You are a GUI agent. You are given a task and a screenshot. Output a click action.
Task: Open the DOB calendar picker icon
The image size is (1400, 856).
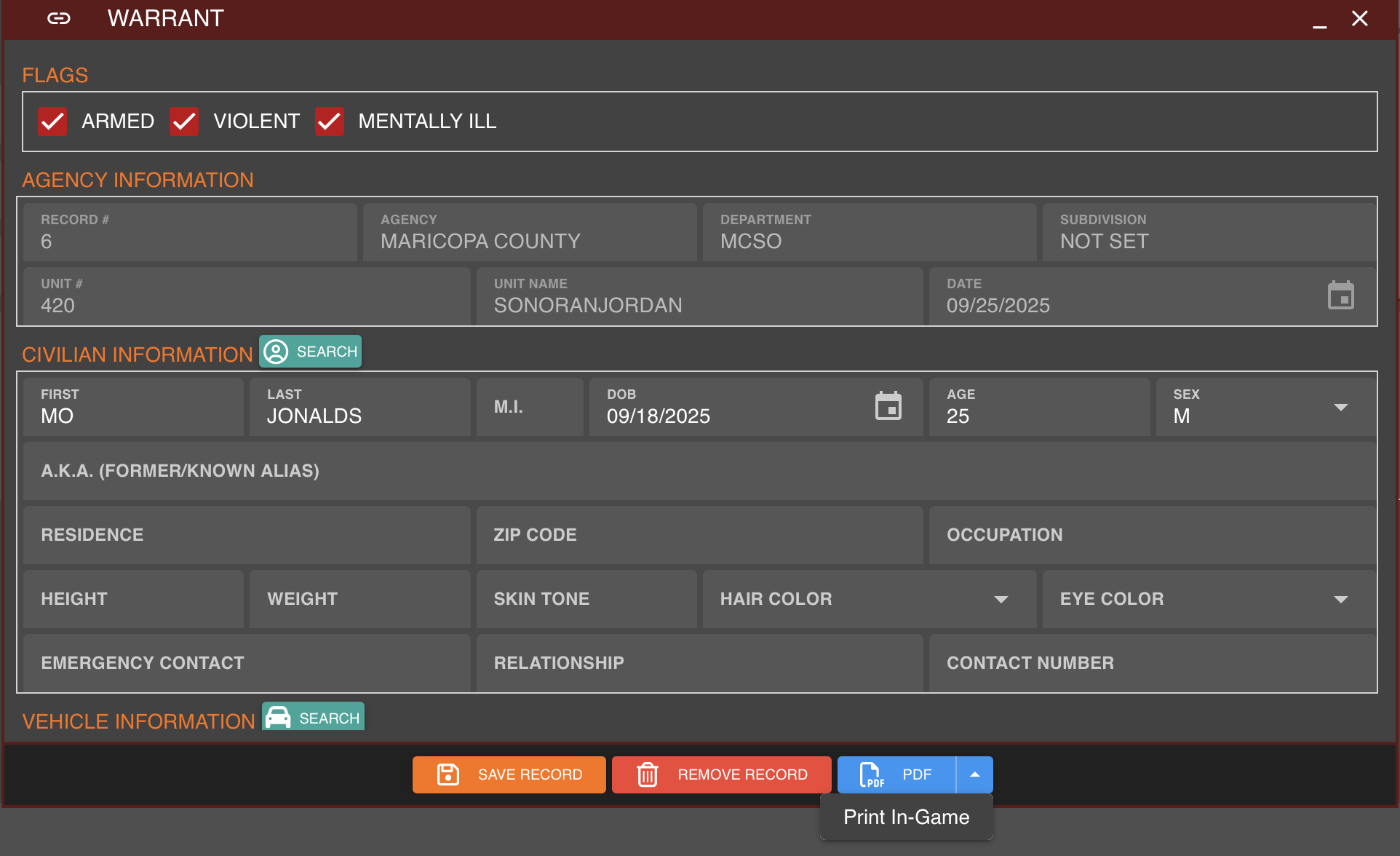click(x=888, y=406)
